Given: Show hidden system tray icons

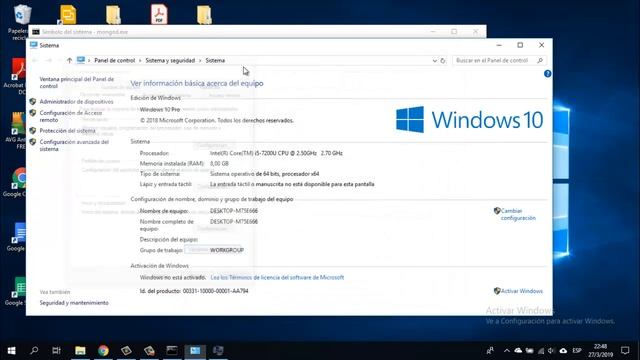Looking at the screenshot, I should (x=507, y=350).
